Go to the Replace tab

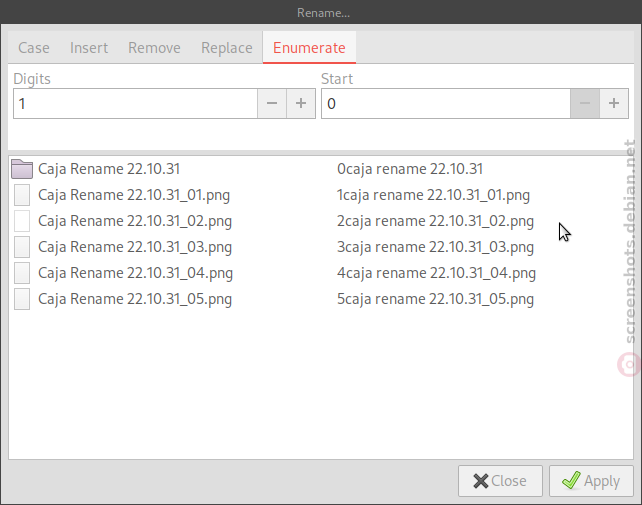click(x=227, y=48)
